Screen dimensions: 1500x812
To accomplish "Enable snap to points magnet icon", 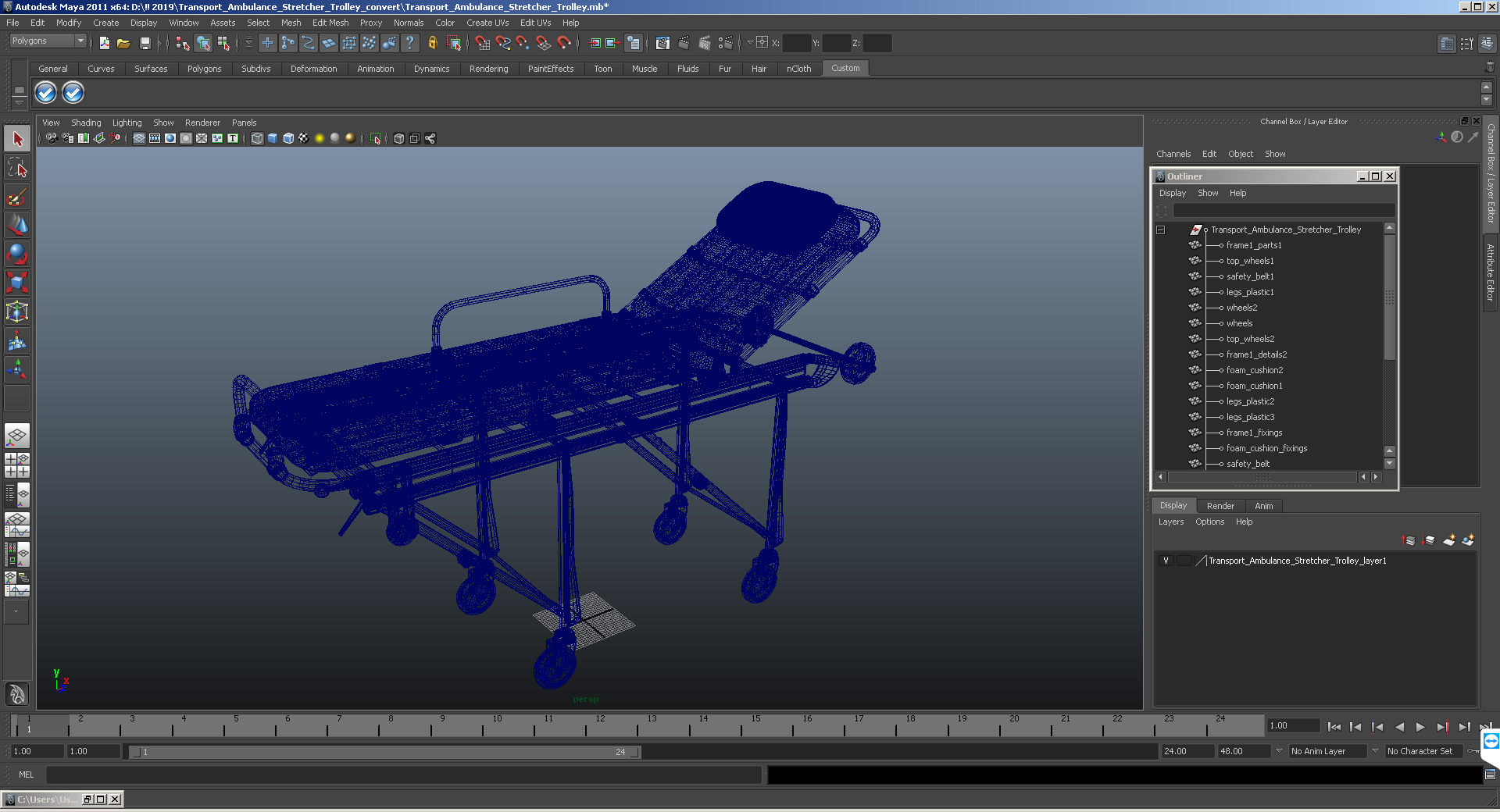I will pyautogui.click(x=523, y=43).
